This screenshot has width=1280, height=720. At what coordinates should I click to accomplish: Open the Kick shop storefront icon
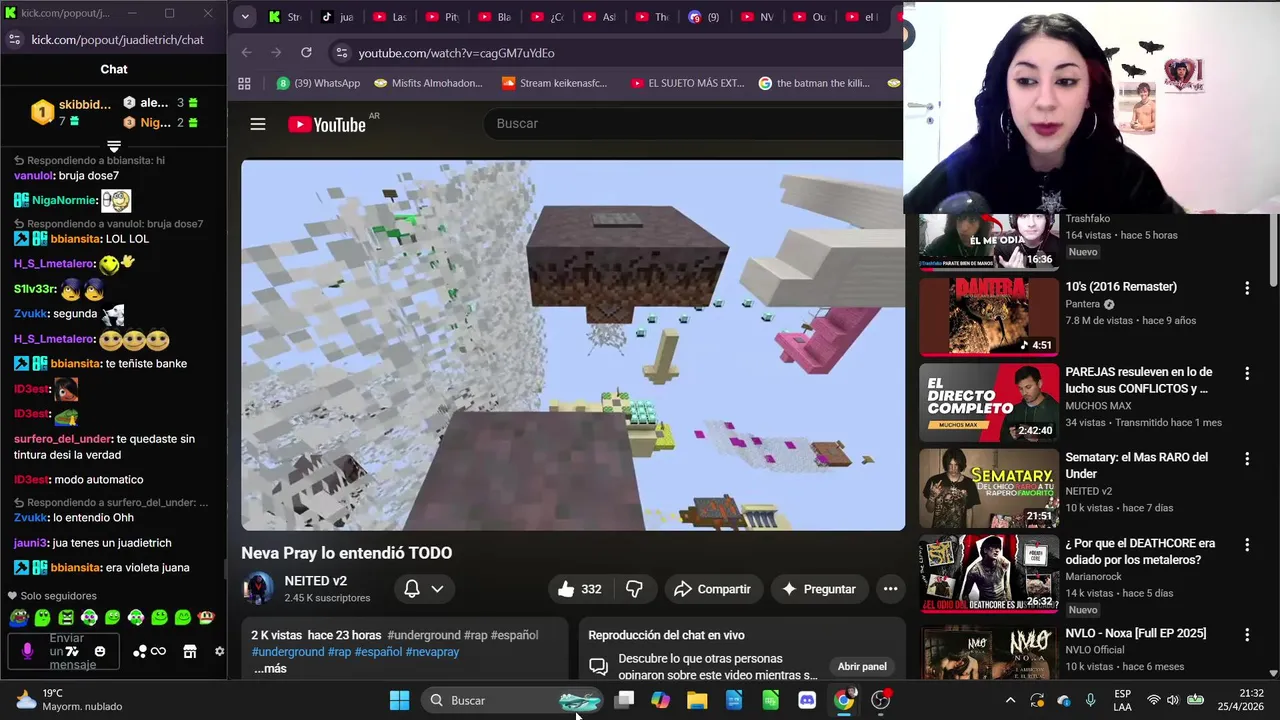(189, 651)
